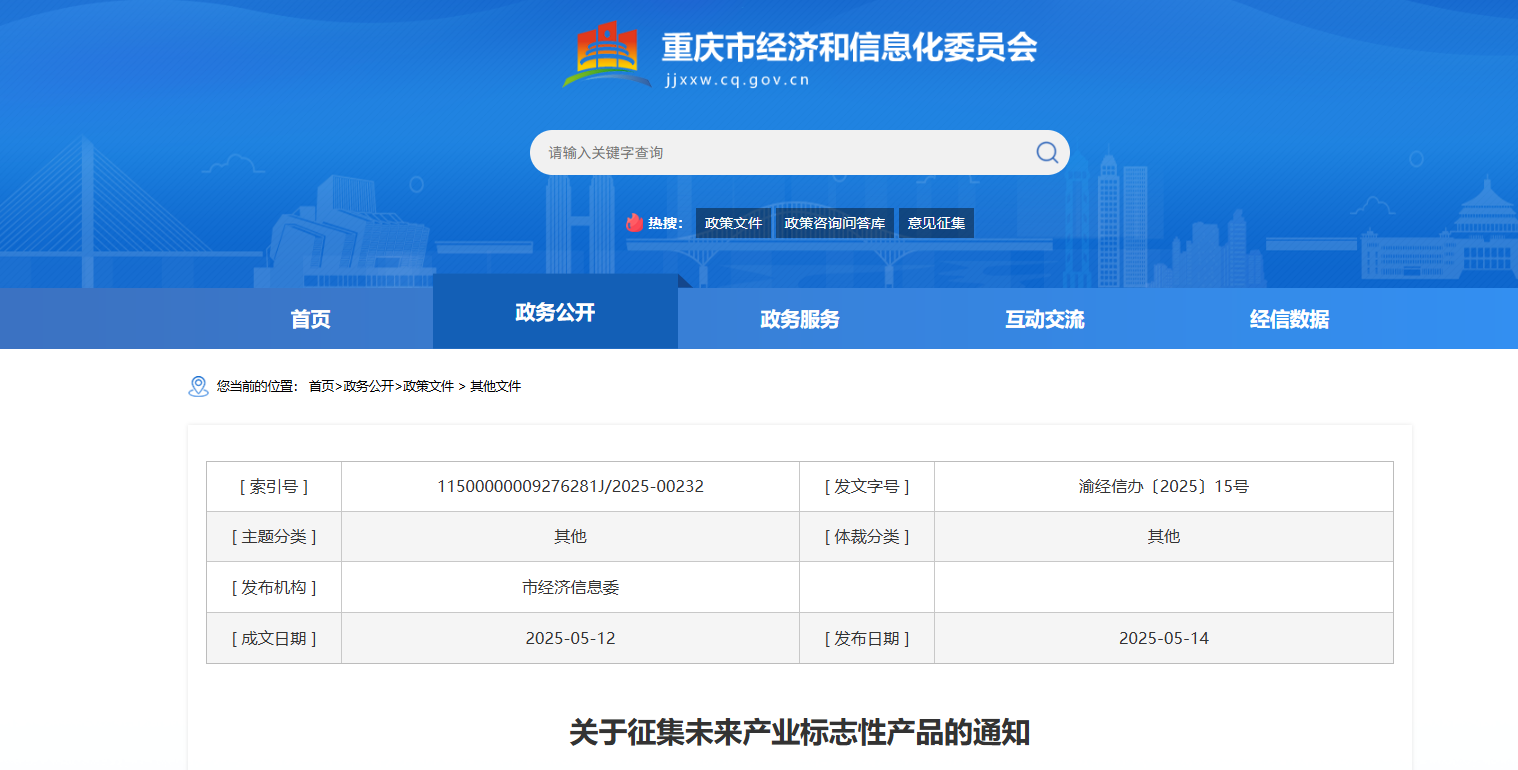Open the 政策文件 hot search tag
1518x770 pixels.
pyautogui.click(x=733, y=223)
